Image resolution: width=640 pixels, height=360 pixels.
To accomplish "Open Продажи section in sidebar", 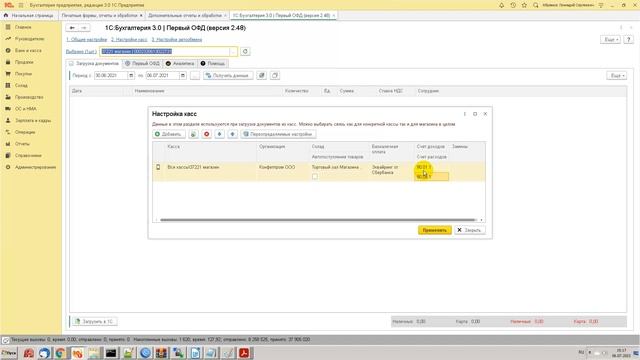I will (x=24, y=62).
